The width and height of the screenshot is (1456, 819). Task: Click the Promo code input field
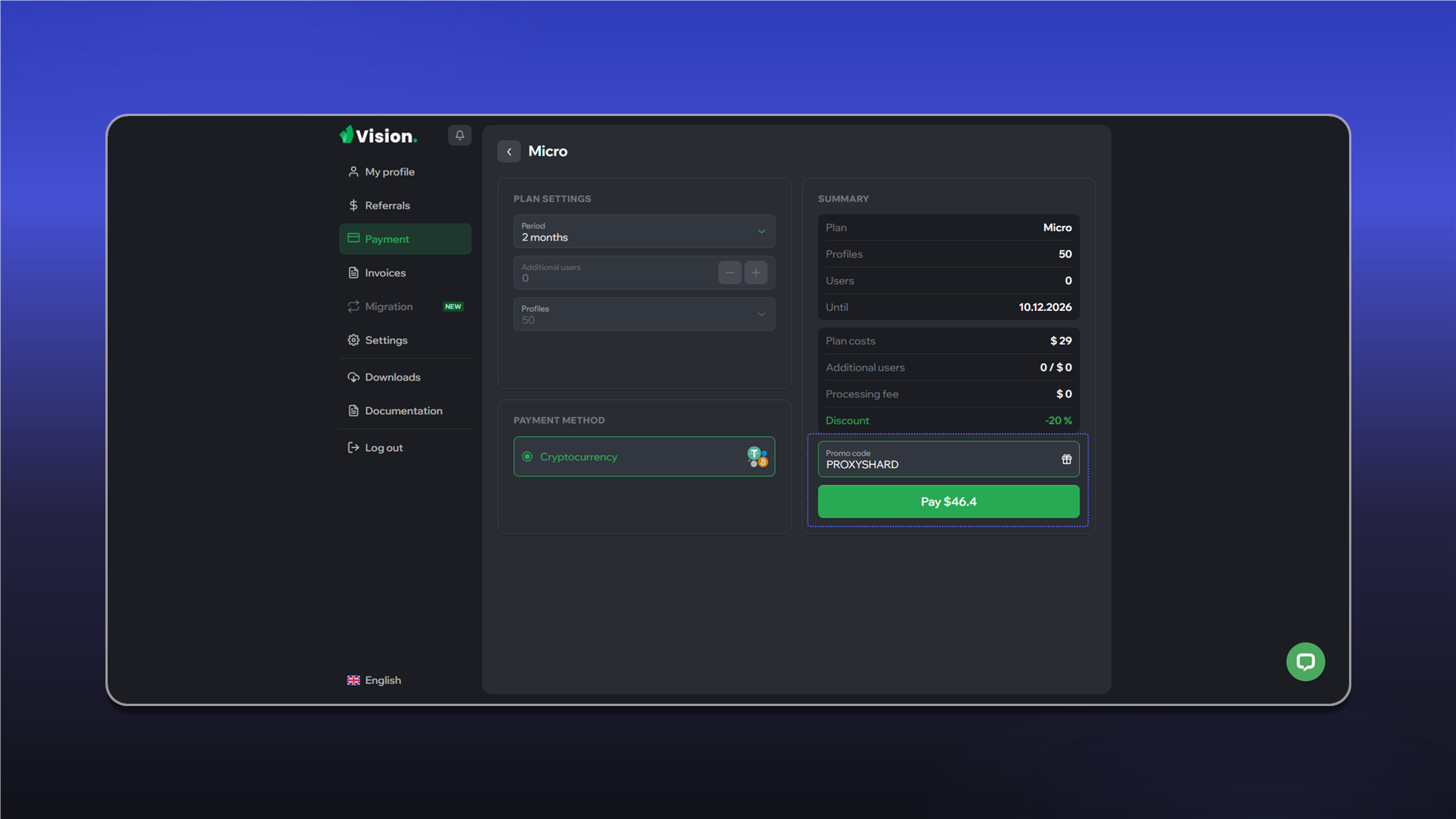click(948, 460)
